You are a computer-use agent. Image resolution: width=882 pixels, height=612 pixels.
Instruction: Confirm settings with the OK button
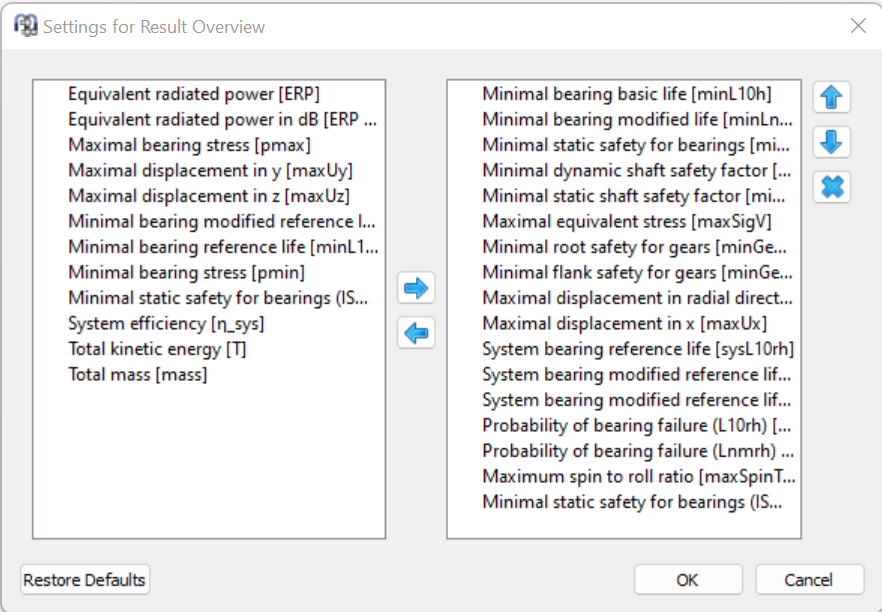687,580
